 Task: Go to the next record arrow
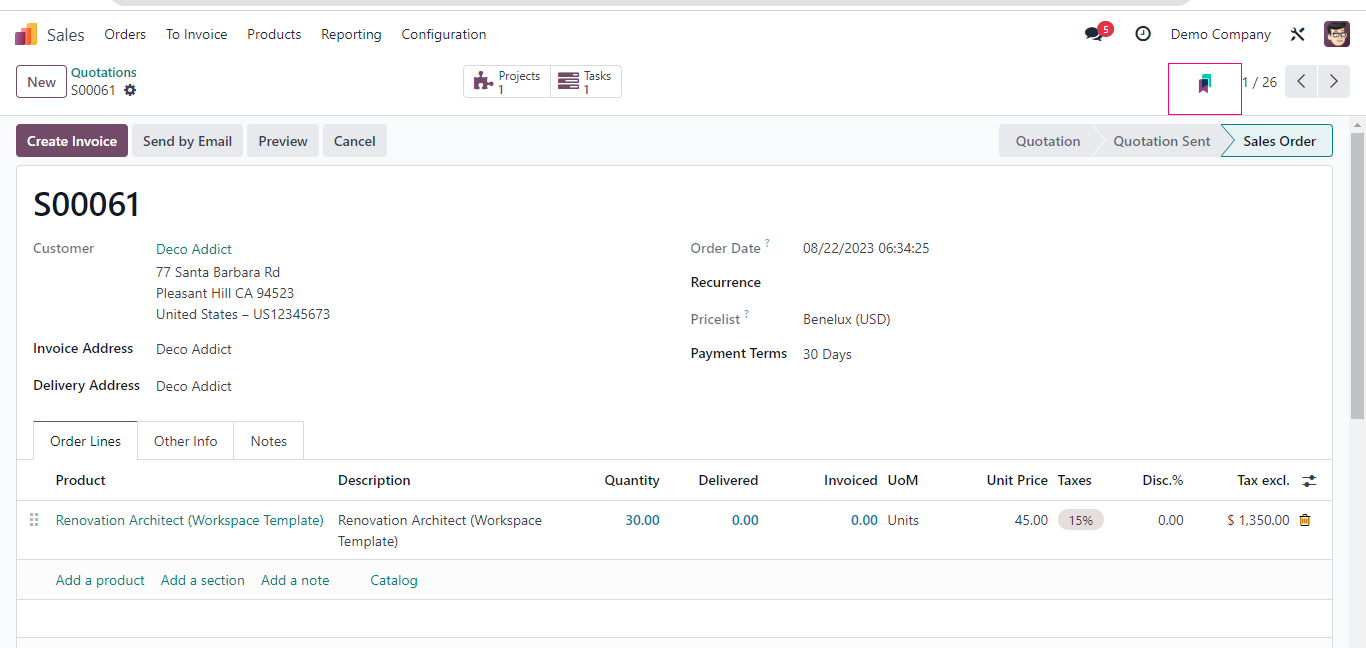pyautogui.click(x=1334, y=82)
